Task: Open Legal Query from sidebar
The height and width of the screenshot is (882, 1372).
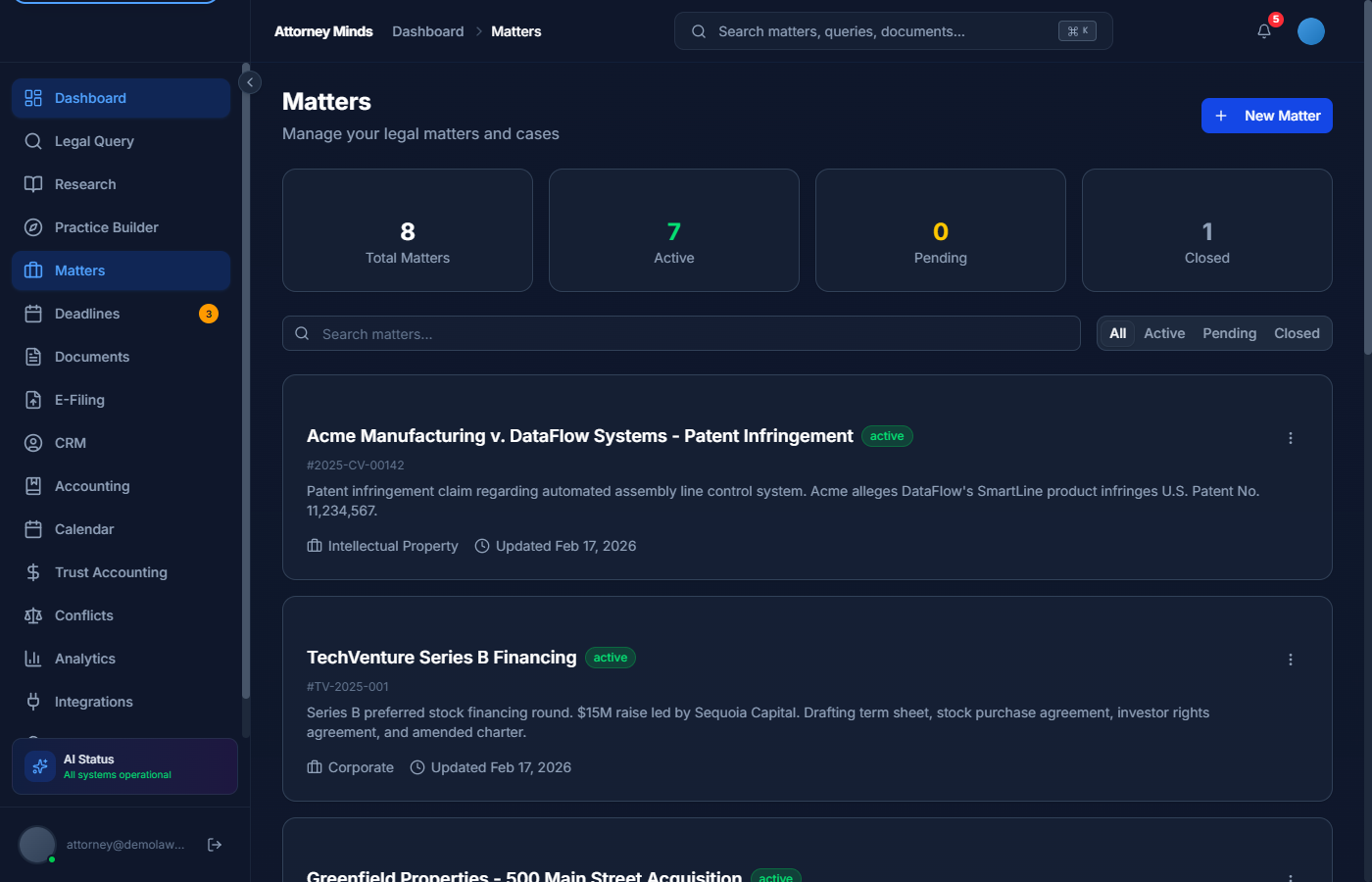Action: click(94, 141)
